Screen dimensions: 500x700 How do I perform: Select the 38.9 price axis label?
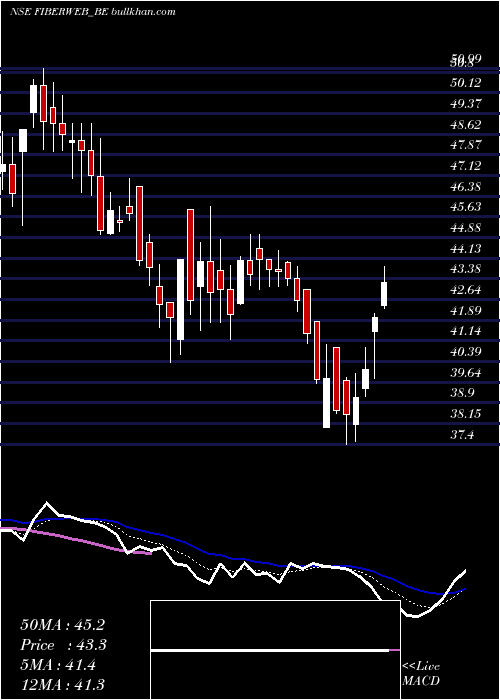(462, 393)
